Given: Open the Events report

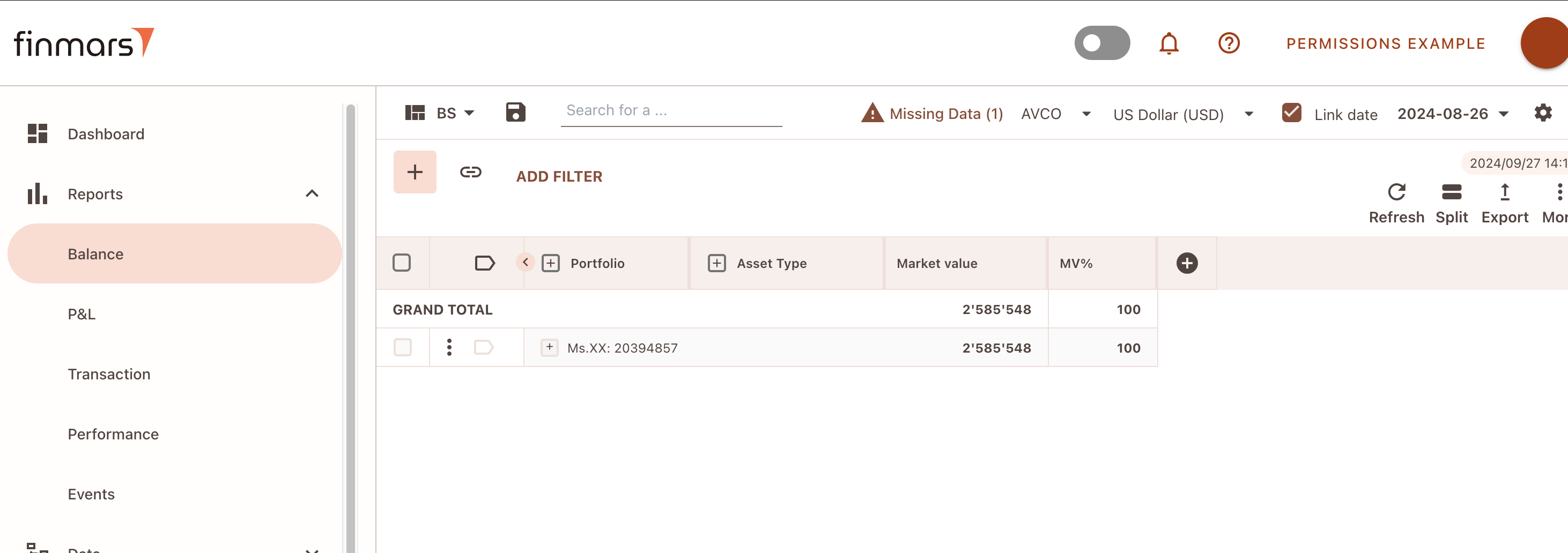Looking at the screenshot, I should (x=91, y=494).
